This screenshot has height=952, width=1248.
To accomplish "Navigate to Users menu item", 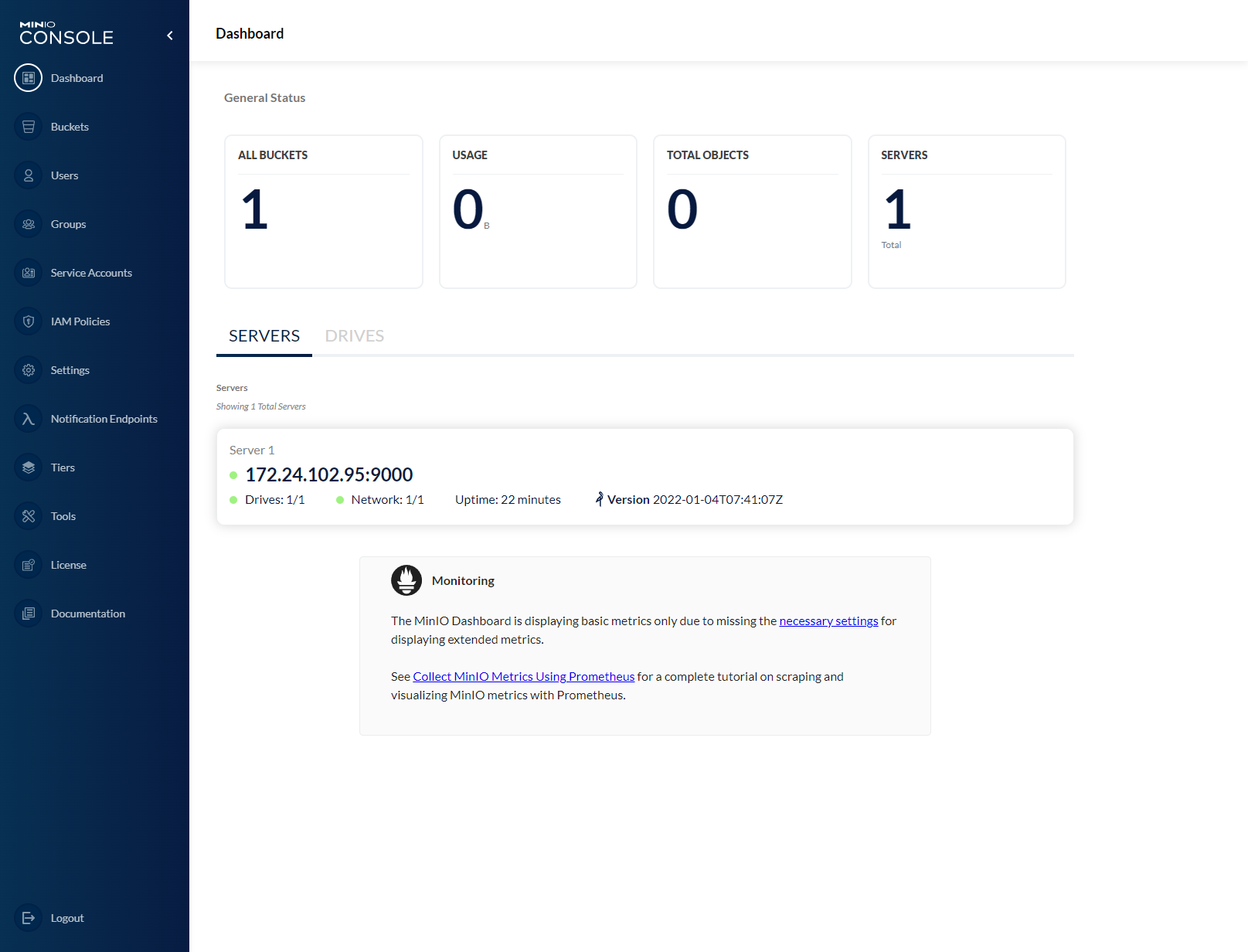I will [x=65, y=175].
